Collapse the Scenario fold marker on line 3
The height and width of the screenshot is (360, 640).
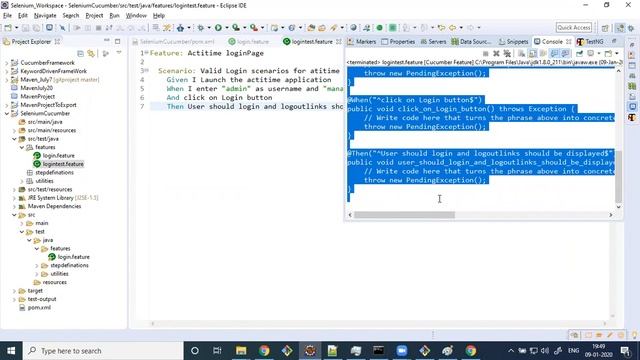point(147,70)
